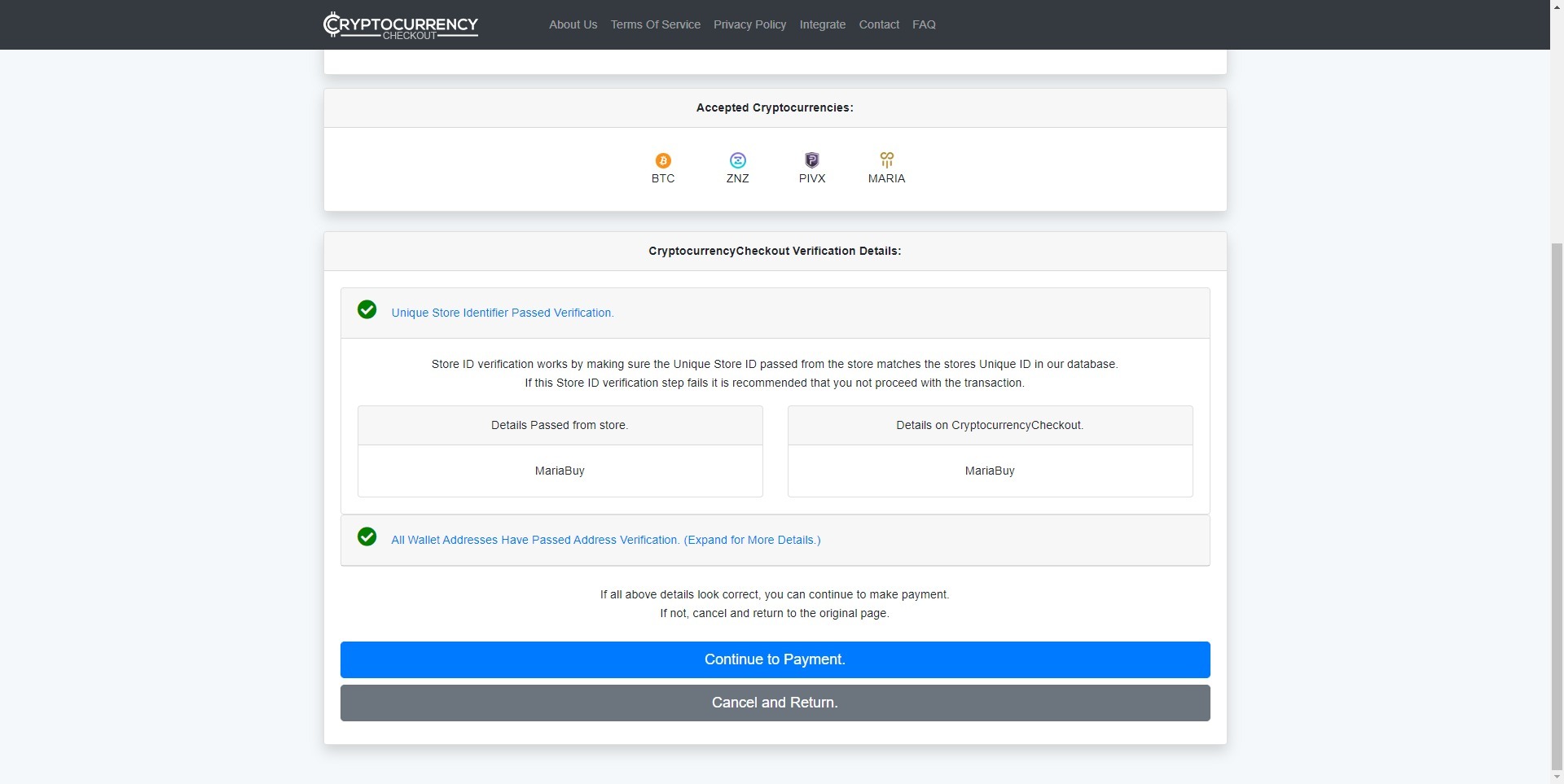Screen dimensions: 1564x784
Task: Select the PIVX coin icon
Action: click(812, 160)
